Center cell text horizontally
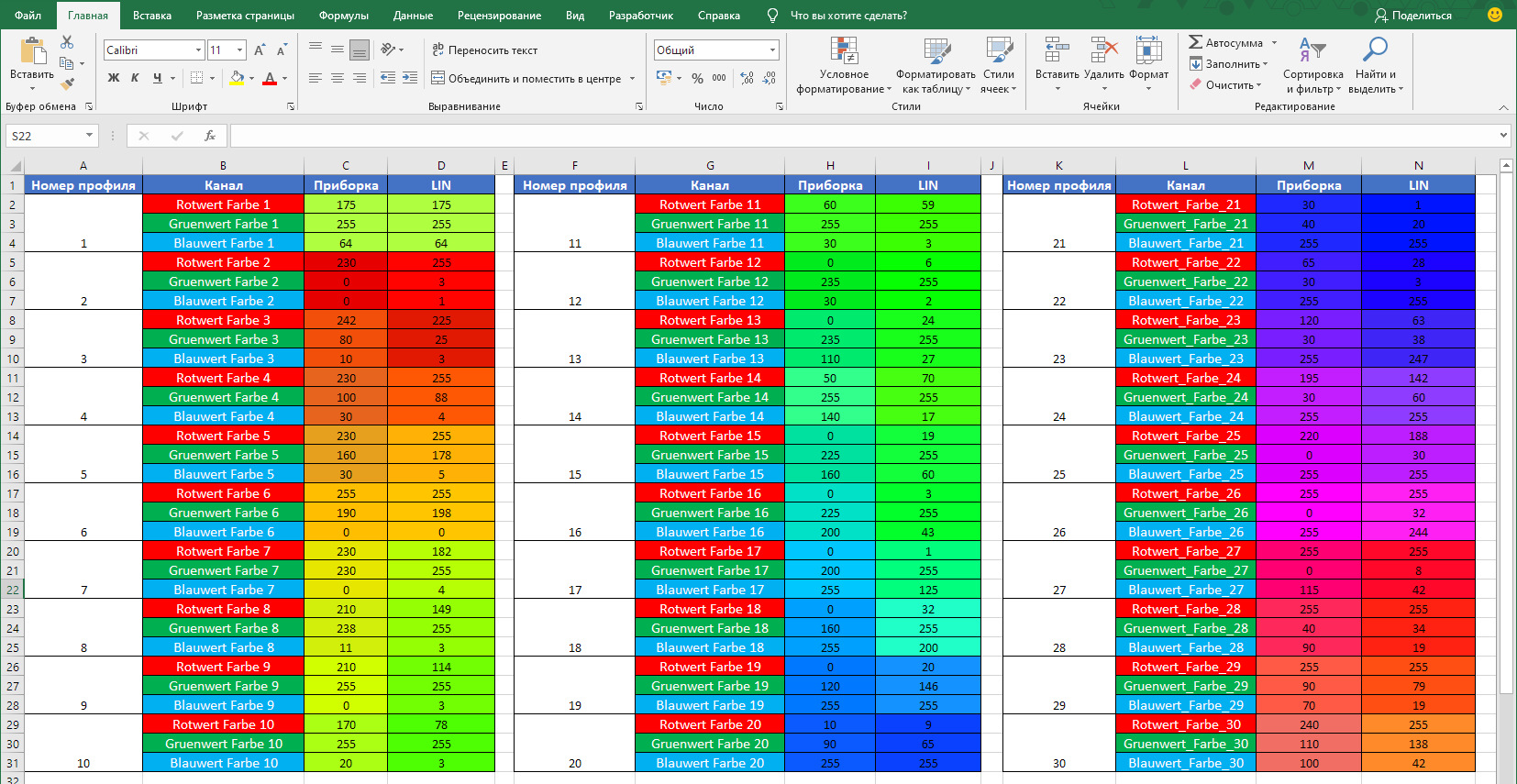Image resolution: width=1517 pixels, height=784 pixels. (x=338, y=78)
